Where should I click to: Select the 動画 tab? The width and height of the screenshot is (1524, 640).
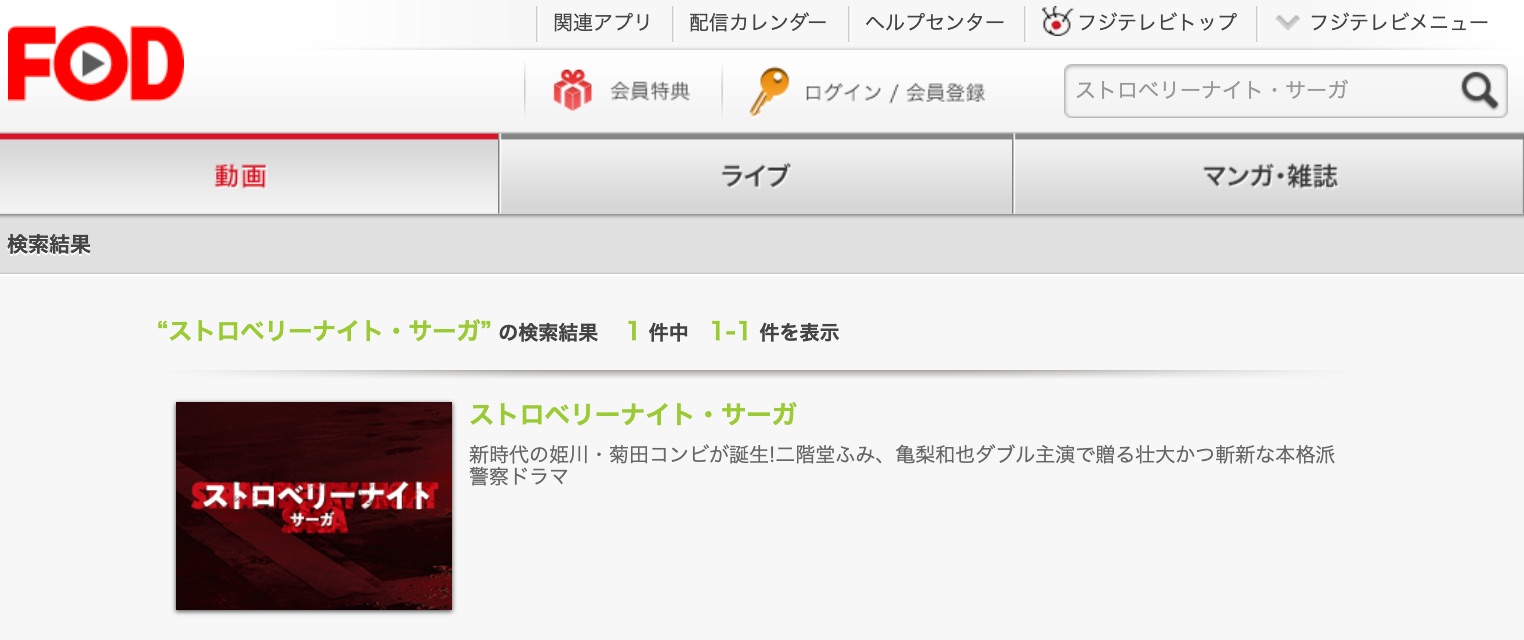pos(249,176)
